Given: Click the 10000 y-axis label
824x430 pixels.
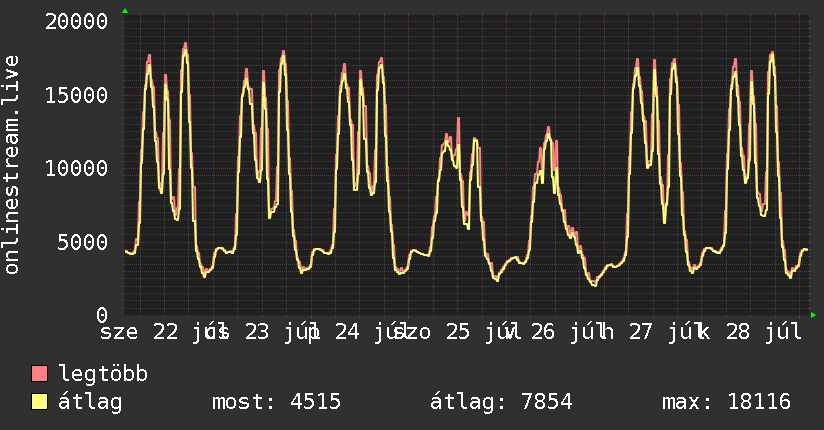Looking at the screenshot, I should [76, 169].
